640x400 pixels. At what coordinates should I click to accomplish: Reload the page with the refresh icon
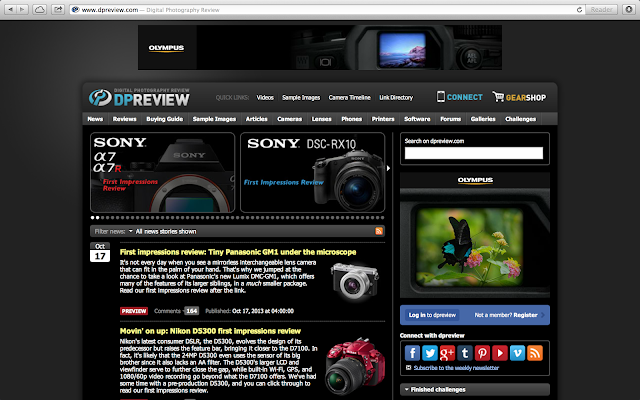(x=579, y=9)
